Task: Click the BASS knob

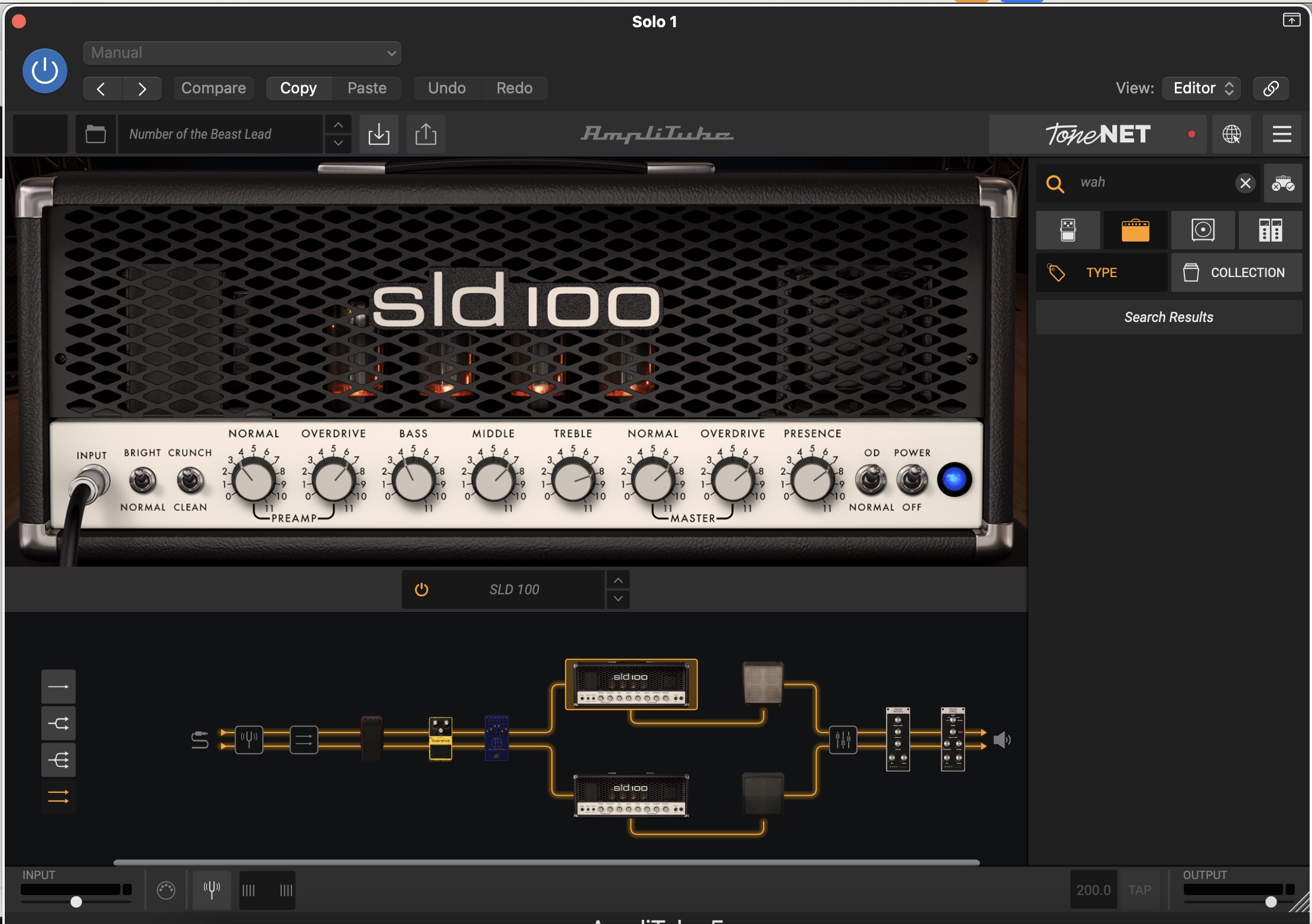Action: pyautogui.click(x=414, y=480)
